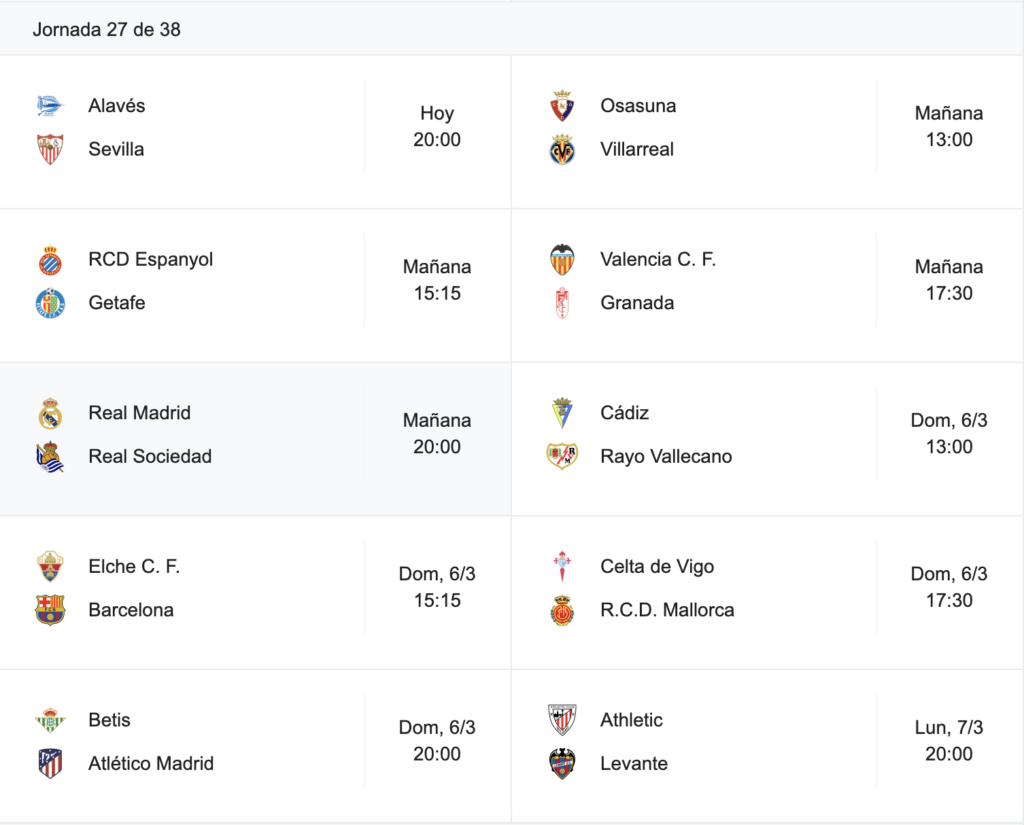Click the Celta de Vigo team name
The height and width of the screenshot is (825, 1024).
[x=657, y=566]
